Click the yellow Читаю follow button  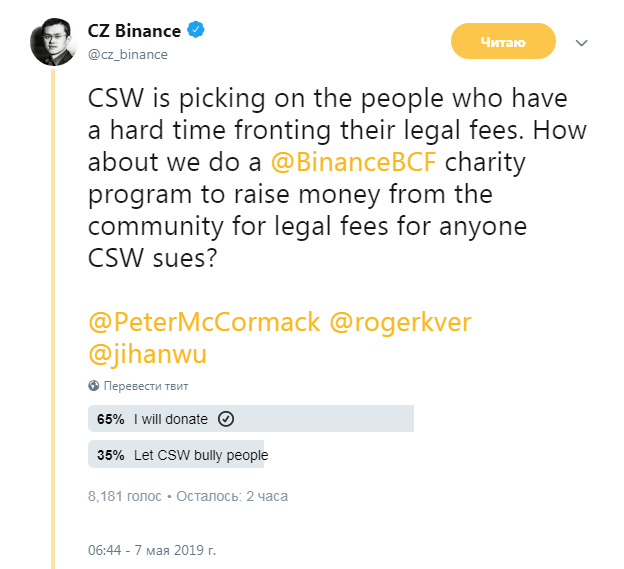click(503, 41)
